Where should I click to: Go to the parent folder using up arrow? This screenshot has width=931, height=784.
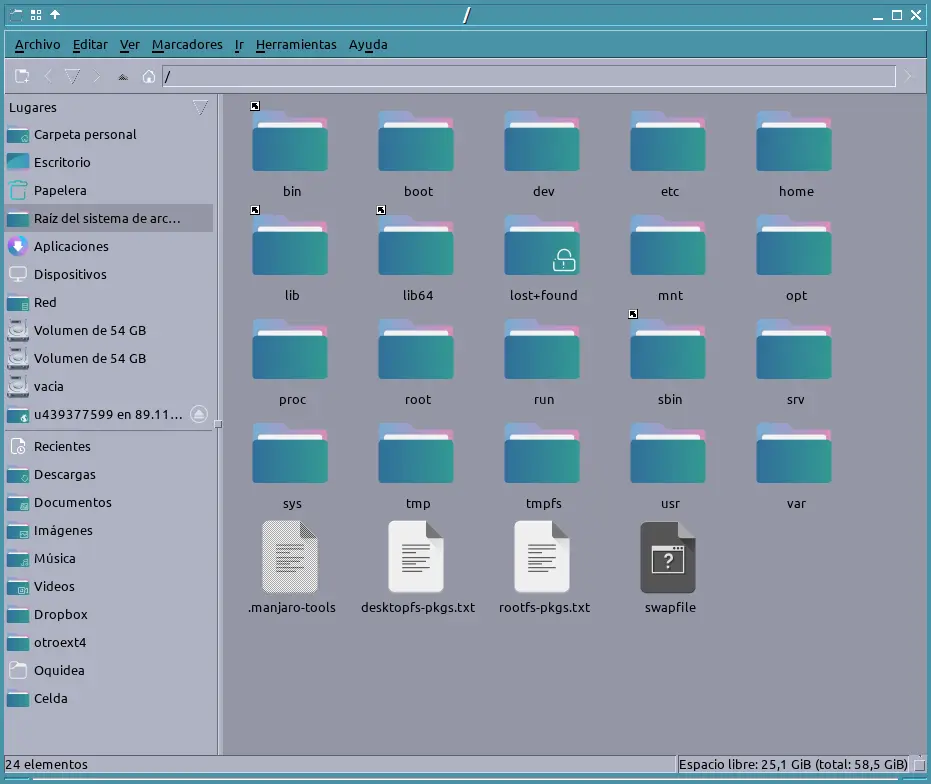click(123, 76)
